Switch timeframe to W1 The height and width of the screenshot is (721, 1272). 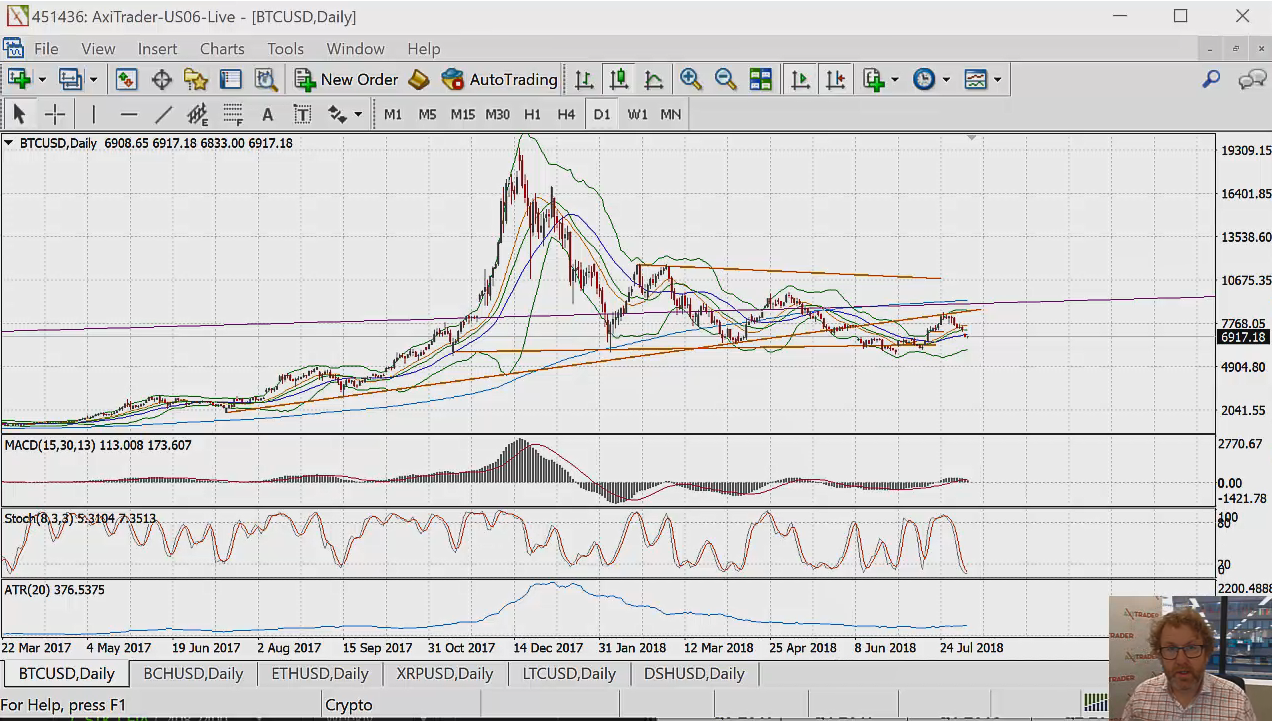(637, 114)
